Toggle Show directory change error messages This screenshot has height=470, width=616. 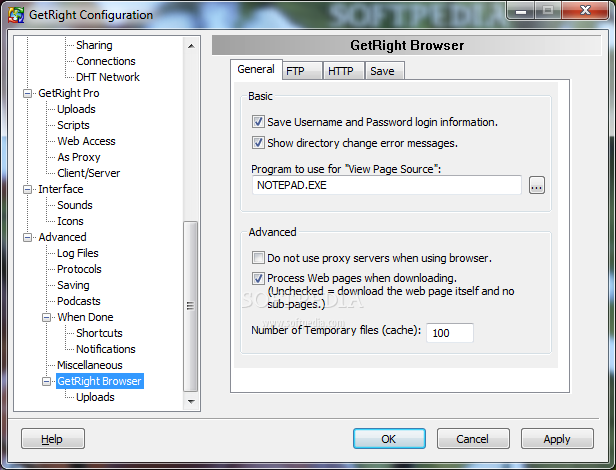click(x=258, y=143)
